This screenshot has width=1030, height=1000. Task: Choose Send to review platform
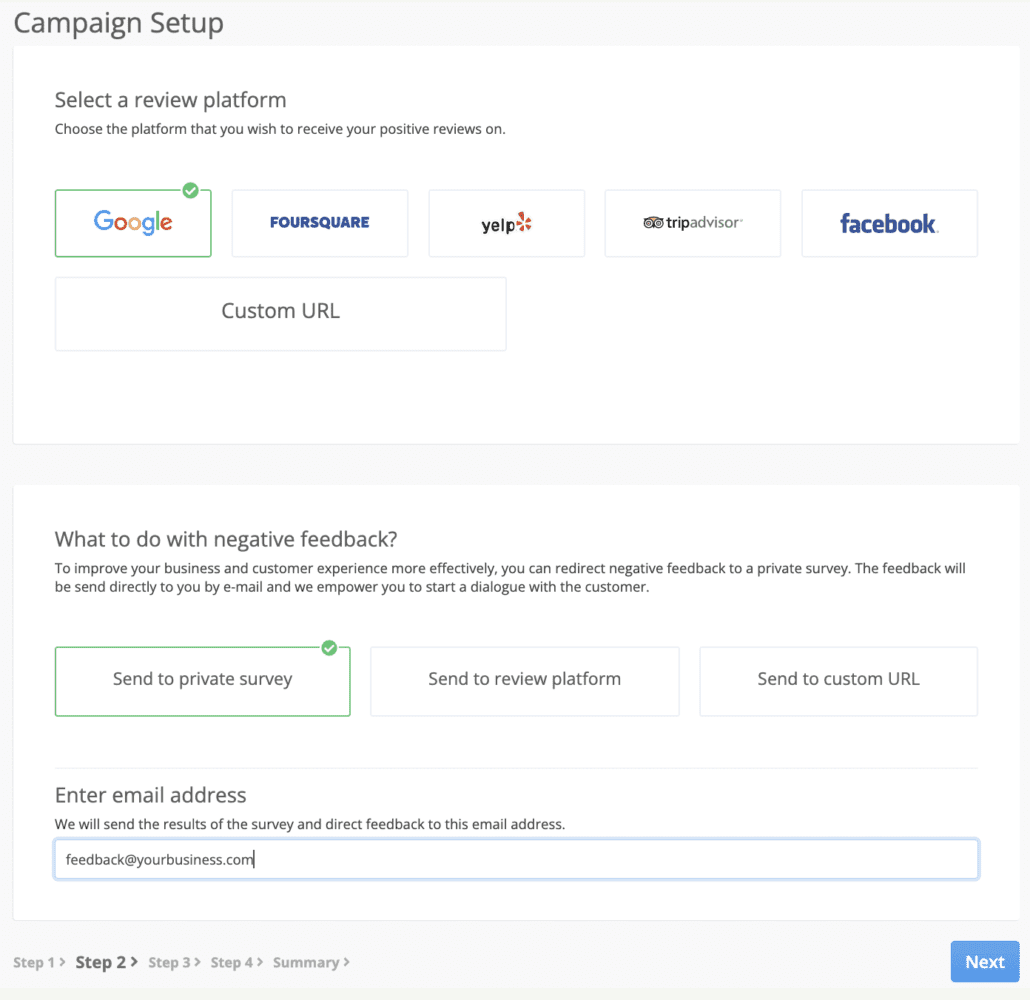pyautogui.click(x=524, y=680)
